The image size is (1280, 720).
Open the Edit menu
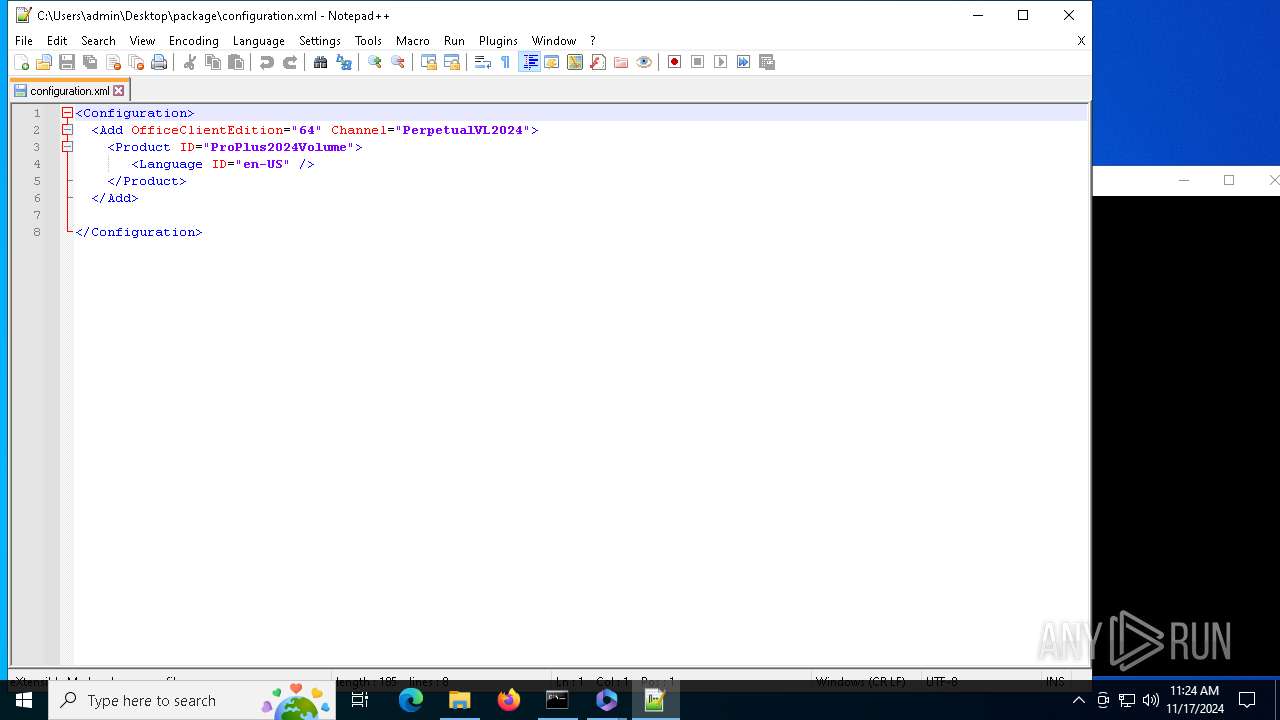(57, 41)
